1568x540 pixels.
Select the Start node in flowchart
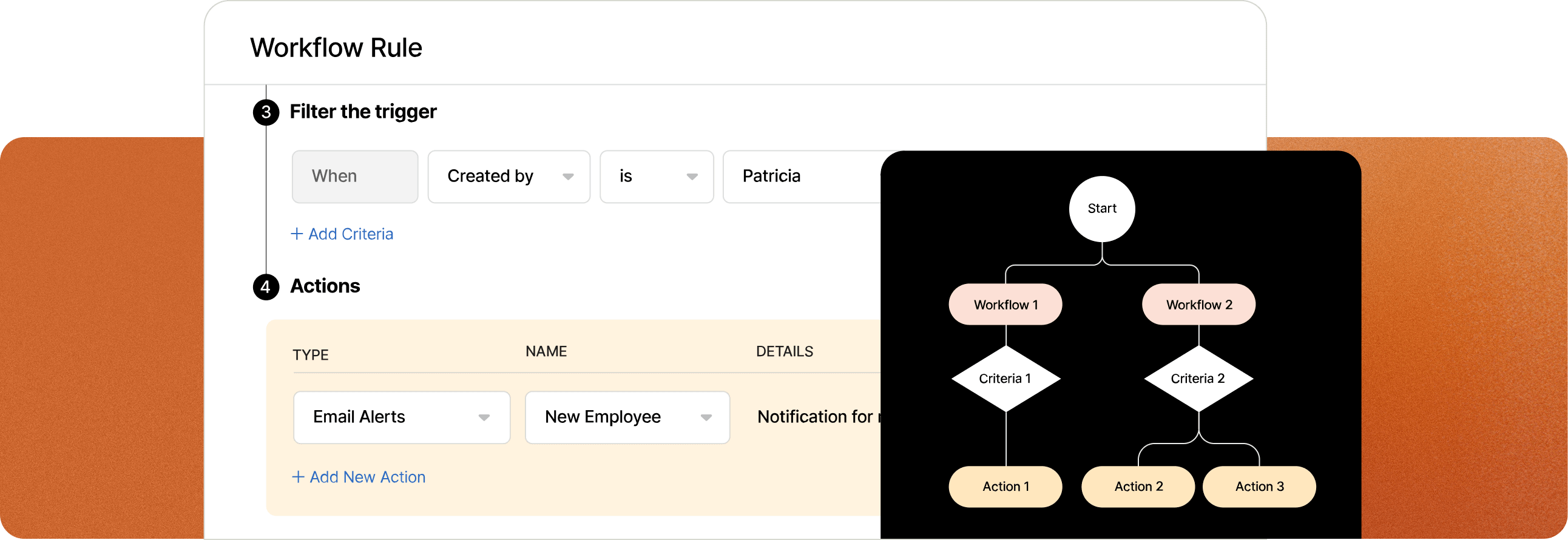pyautogui.click(x=1102, y=209)
